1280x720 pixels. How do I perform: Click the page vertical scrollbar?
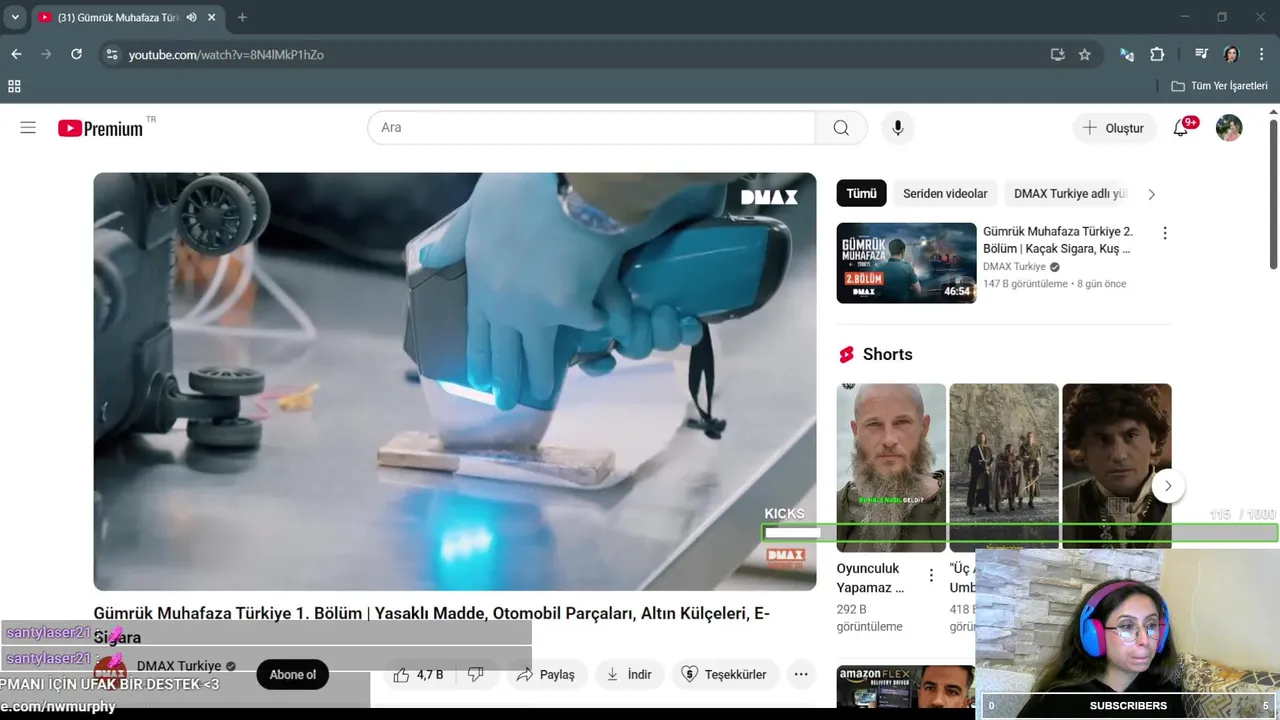point(1273,194)
